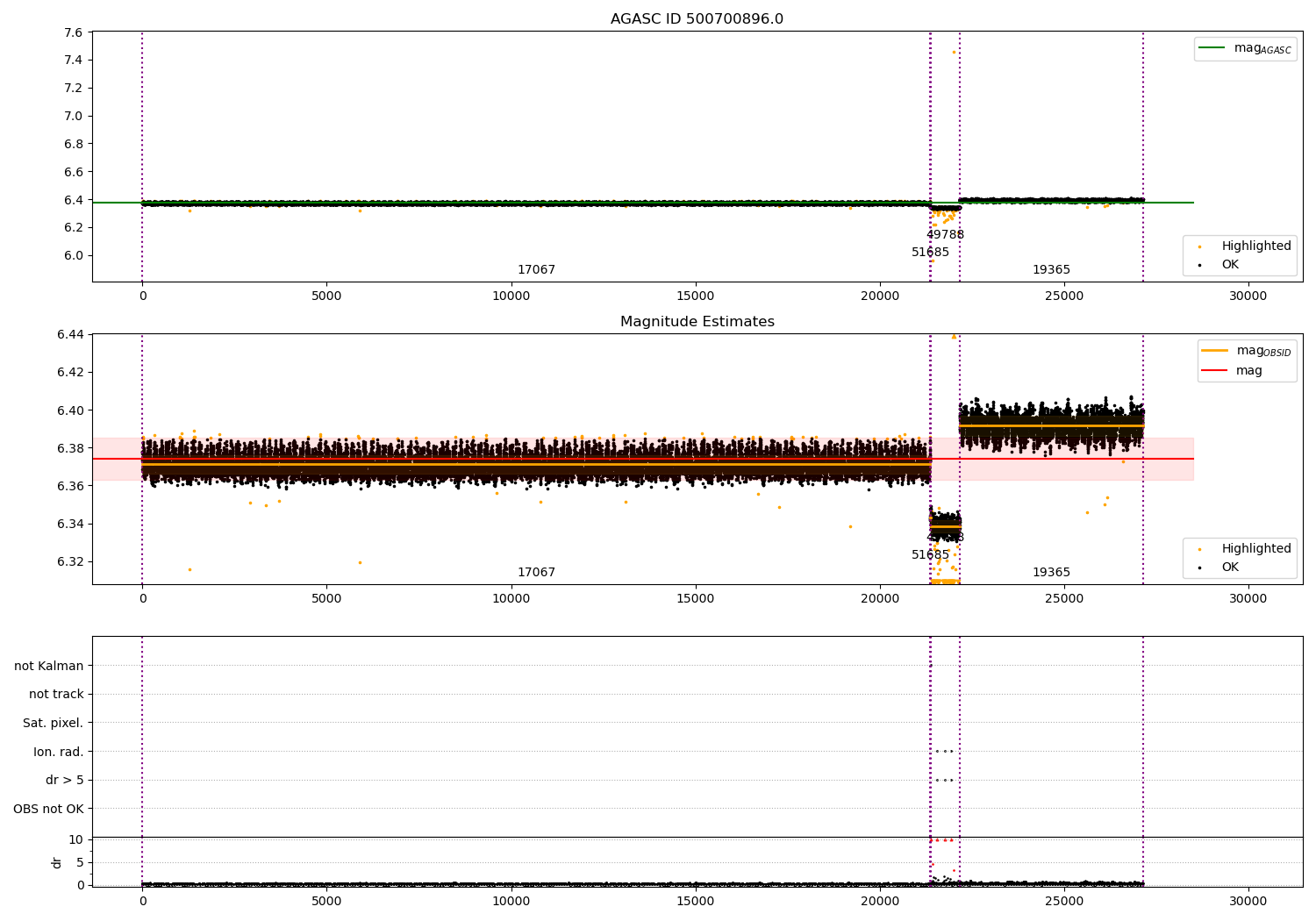Click obsid label 49788 in top plot
Screen dimensions: 1316x921
[945, 235]
